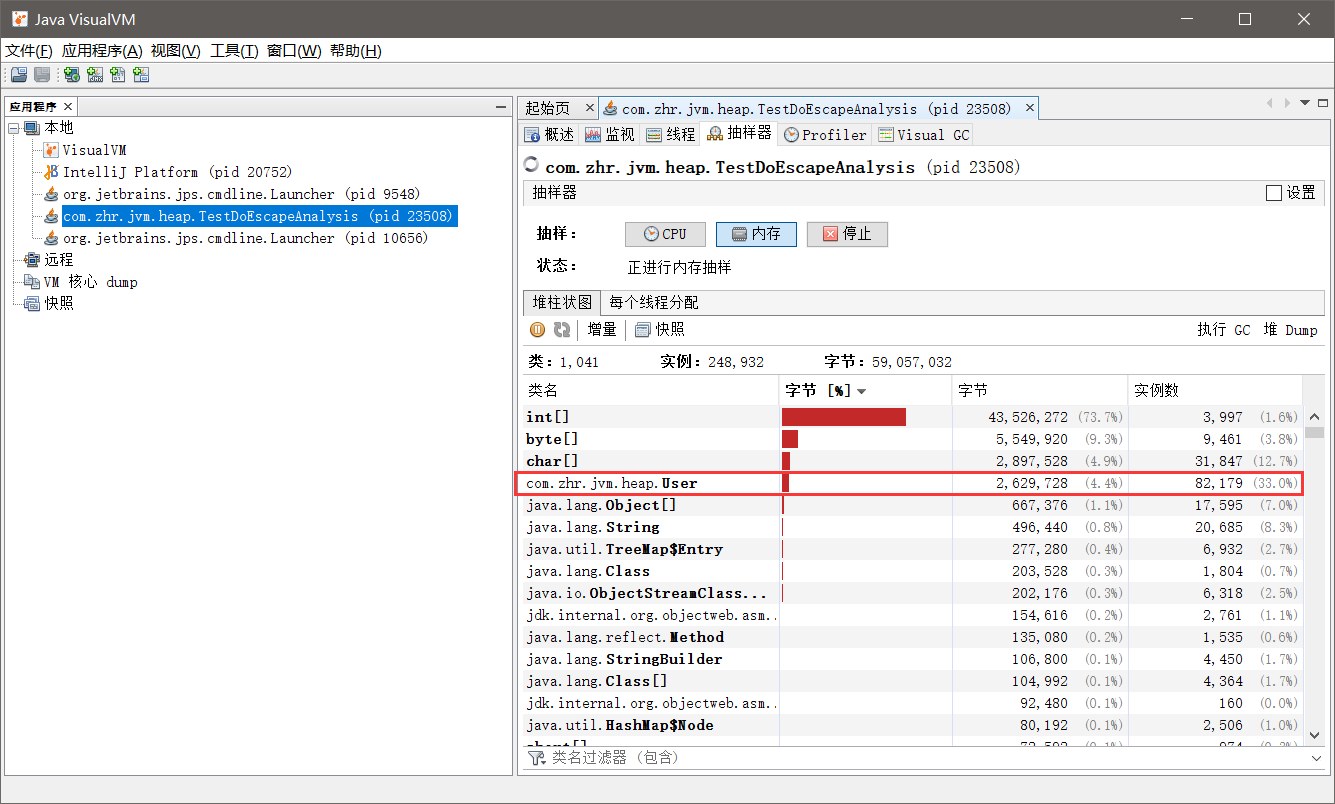Select the VisualVM tree entry
This screenshot has width=1335, height=804.
[x=94, y=150]
